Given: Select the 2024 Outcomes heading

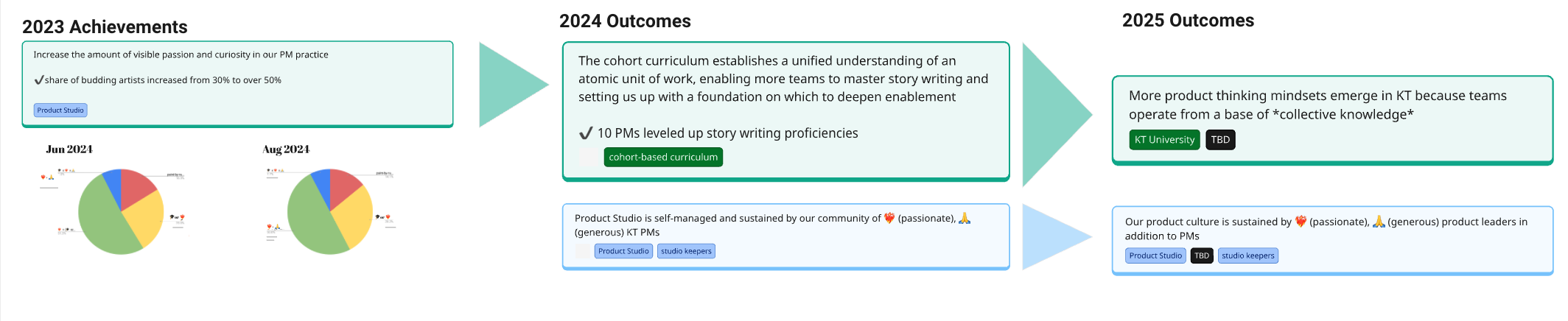Looking at the screenshot, I should click(625, 21).
